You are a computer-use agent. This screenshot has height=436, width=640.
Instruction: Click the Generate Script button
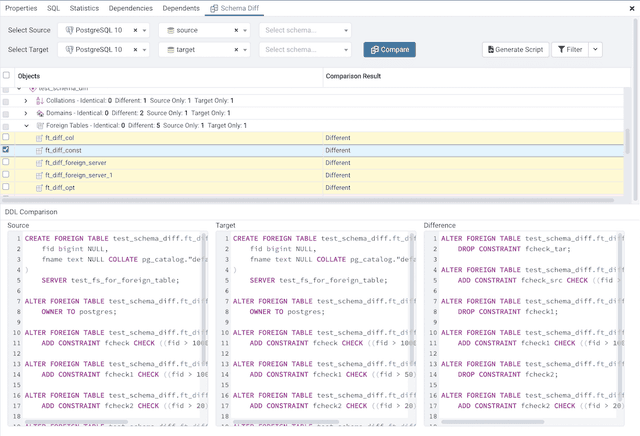click(515, 49)
